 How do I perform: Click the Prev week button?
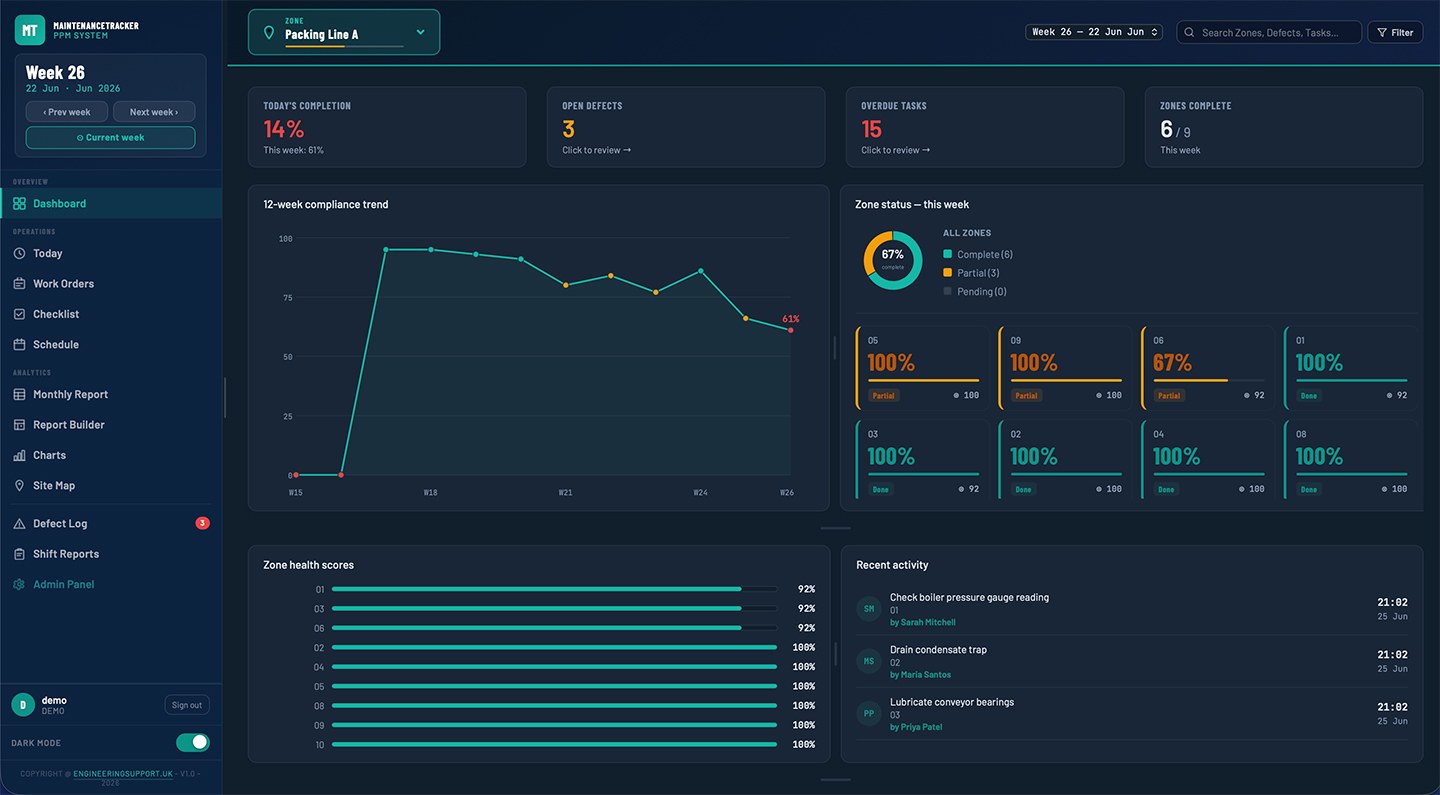click(67, 112)
